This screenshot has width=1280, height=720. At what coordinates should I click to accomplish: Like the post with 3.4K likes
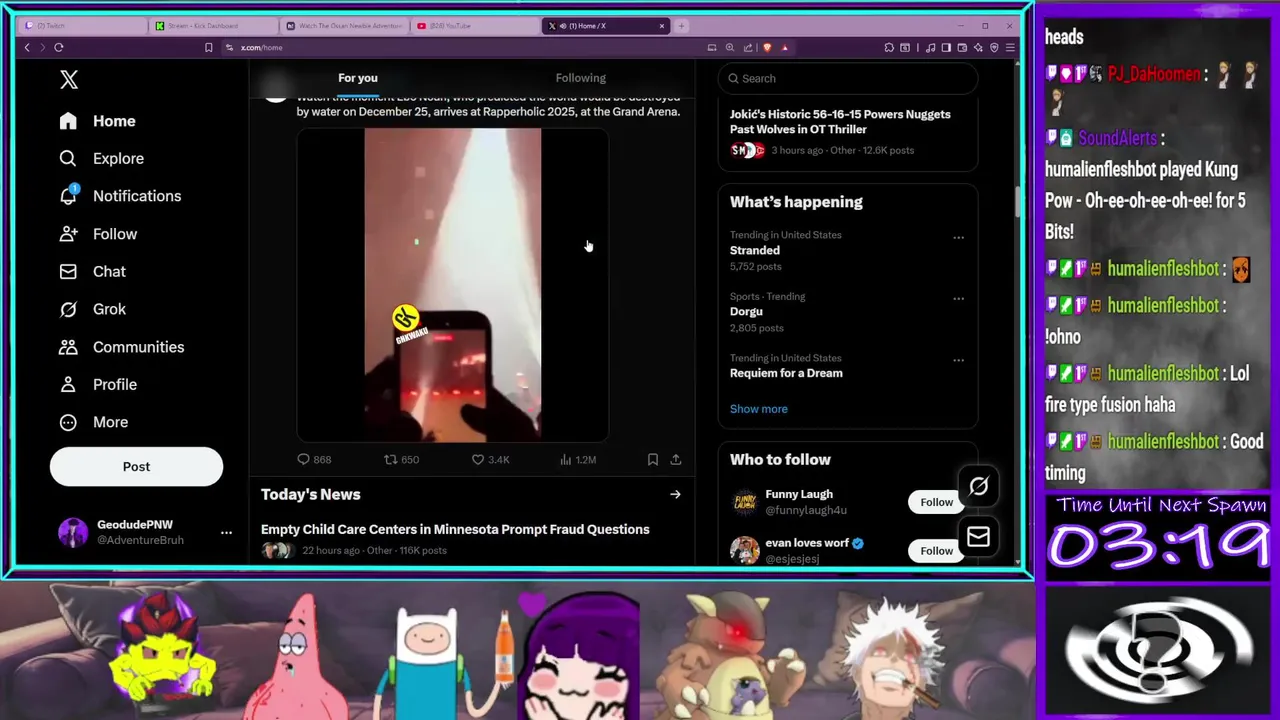pos(490,460)
